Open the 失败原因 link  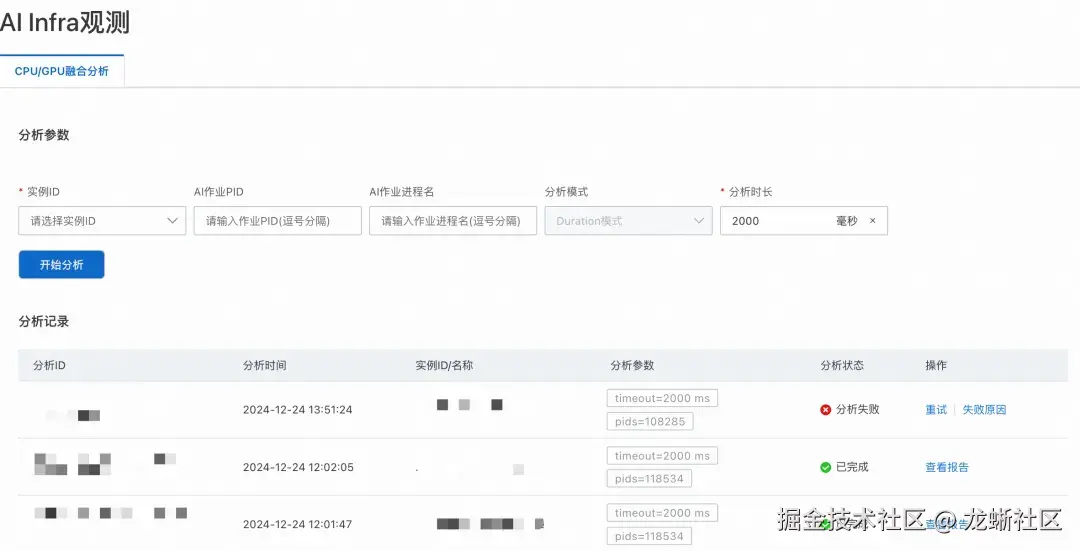[984, 410]
